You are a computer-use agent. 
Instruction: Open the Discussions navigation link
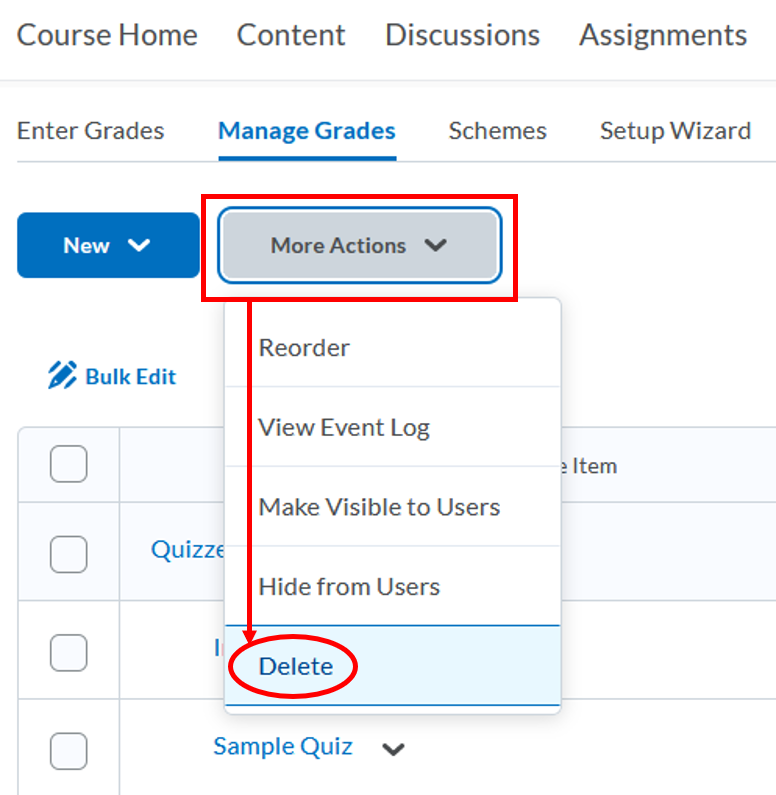[462, 35]
